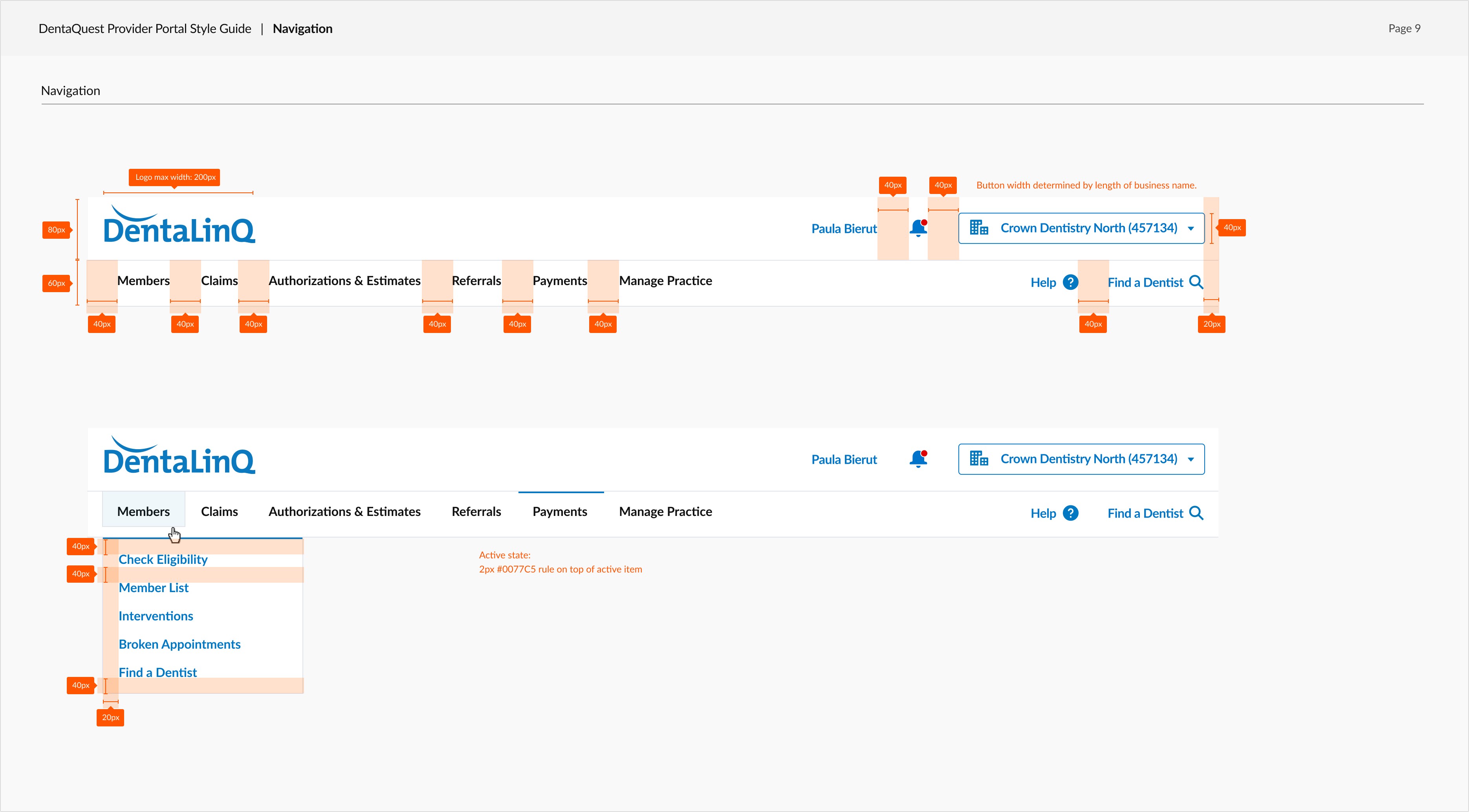Click the notification bell in the annotated top header
Viewport: 1469px width, 812px height.
[x=918, y=228]
